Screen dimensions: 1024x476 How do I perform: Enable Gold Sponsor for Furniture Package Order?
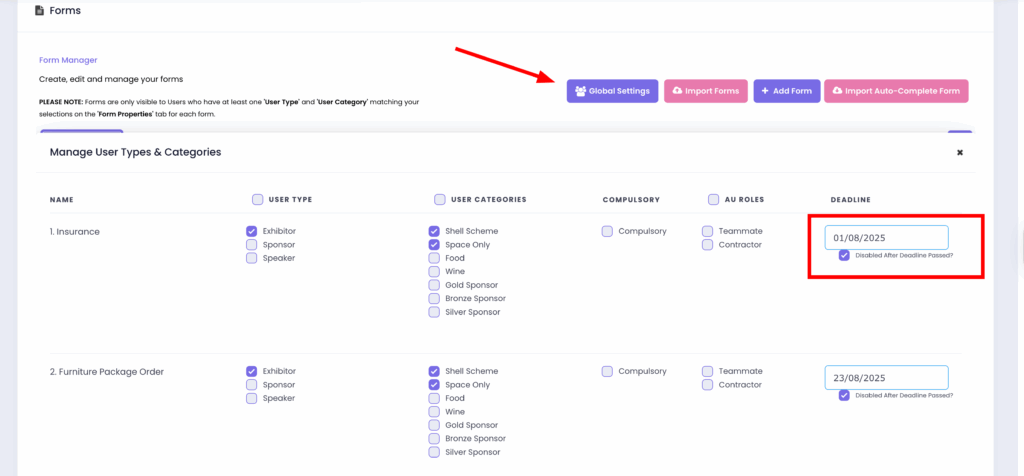434,425
